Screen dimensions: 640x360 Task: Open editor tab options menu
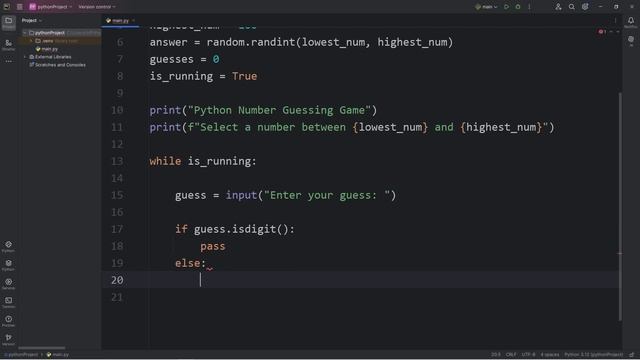tap(616, 20)
